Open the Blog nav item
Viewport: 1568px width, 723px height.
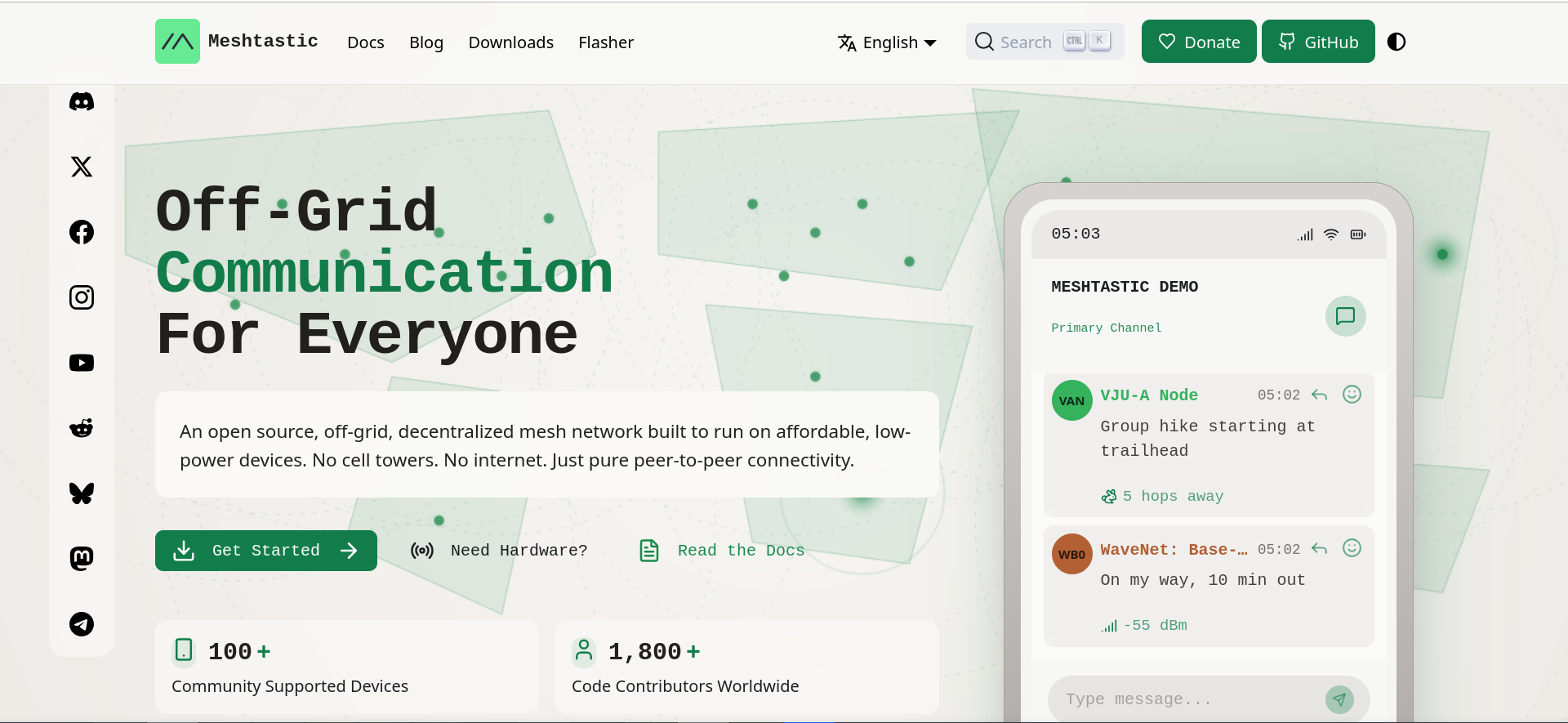click(426, 42)
